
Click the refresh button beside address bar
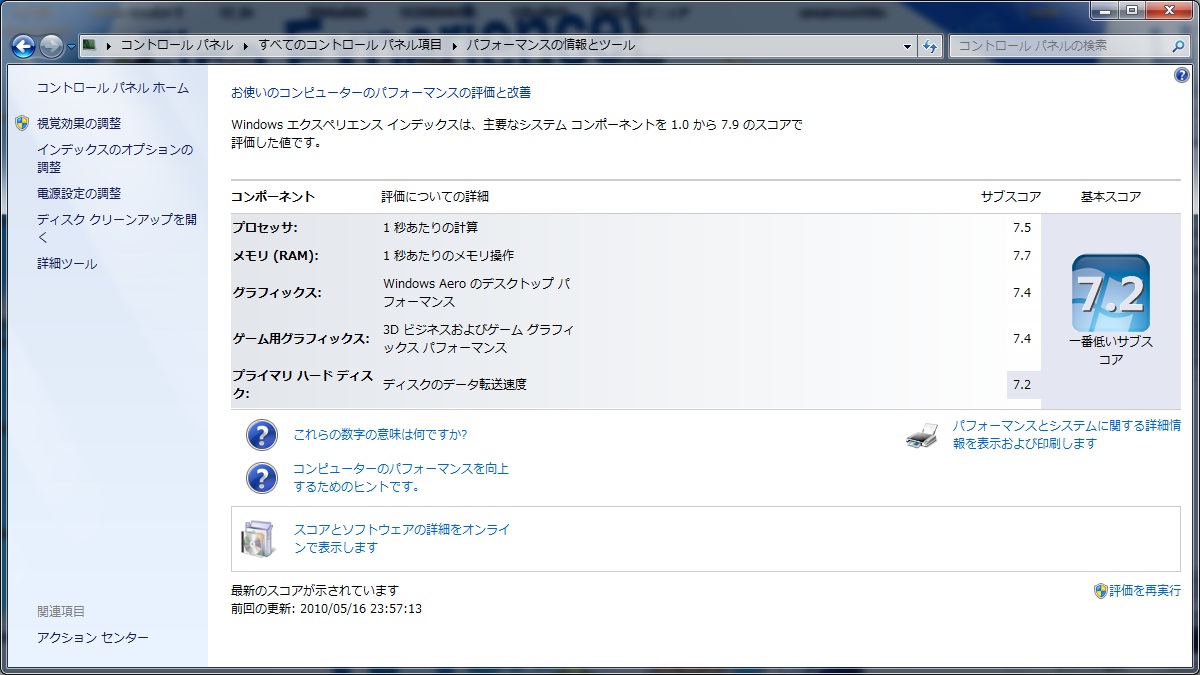pos(930,46)
